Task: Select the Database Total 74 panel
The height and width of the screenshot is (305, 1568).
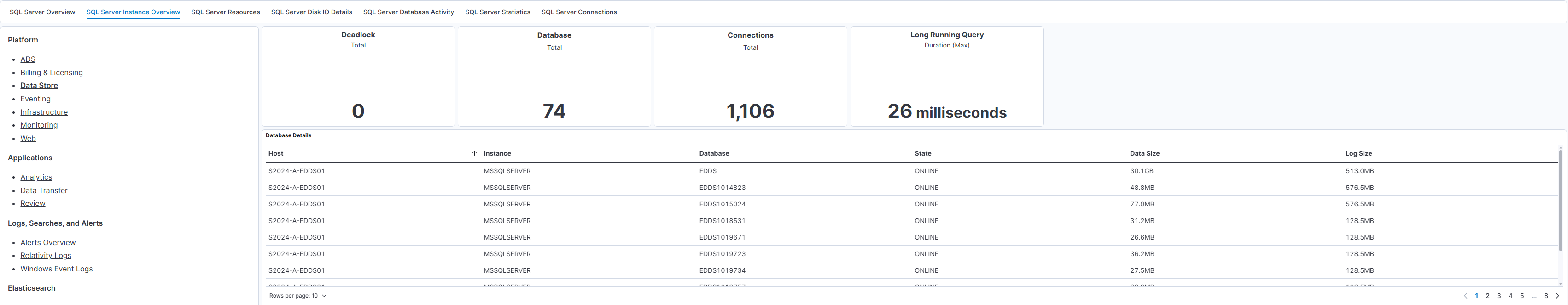Action: pos(554,76)
